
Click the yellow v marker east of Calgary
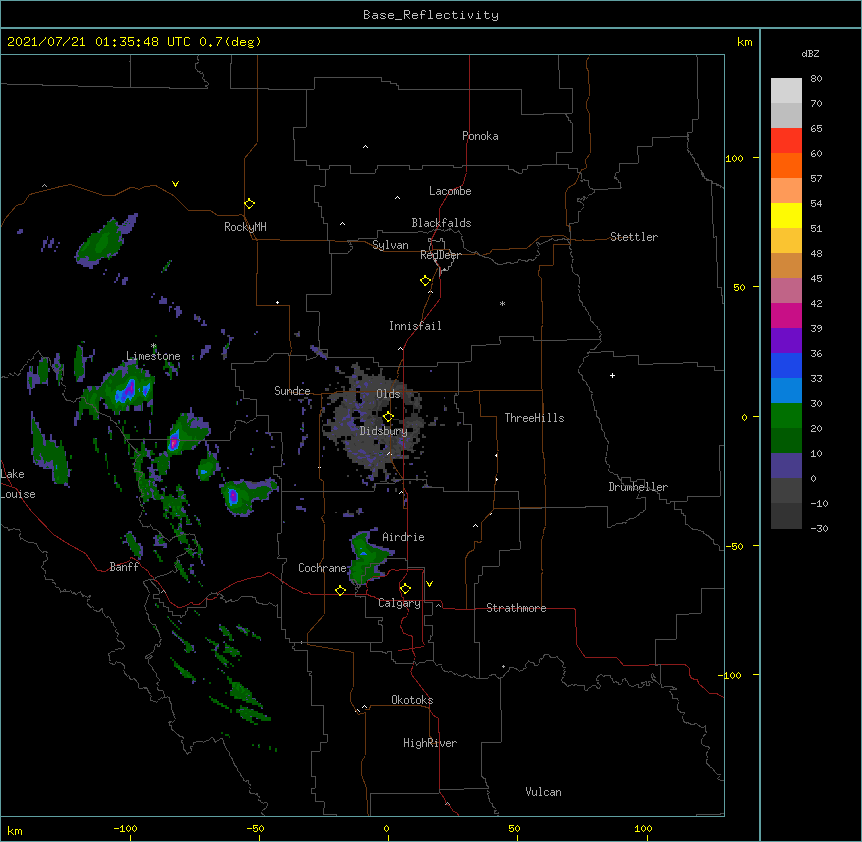coord(429,584)
